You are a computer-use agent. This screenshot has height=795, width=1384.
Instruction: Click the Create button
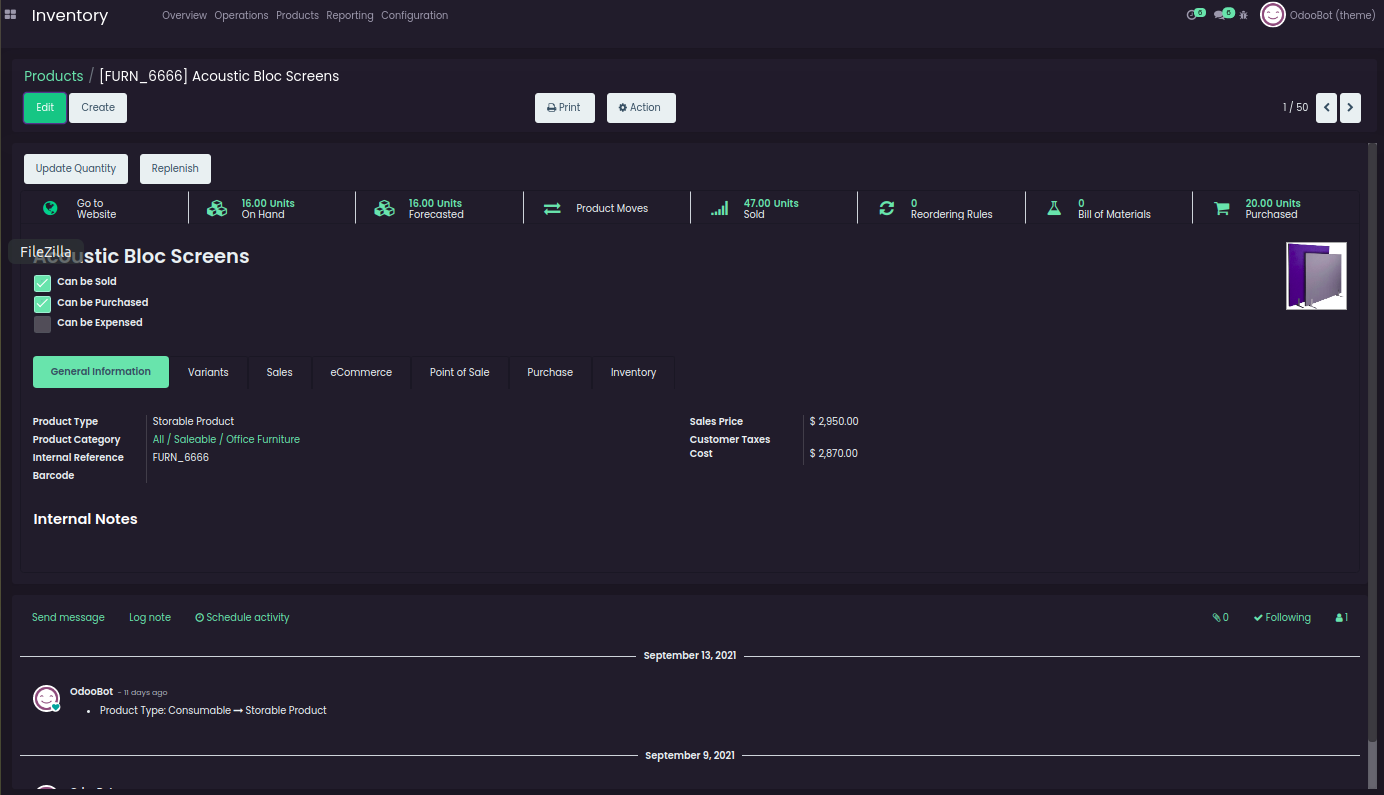(x=98, y=108)
